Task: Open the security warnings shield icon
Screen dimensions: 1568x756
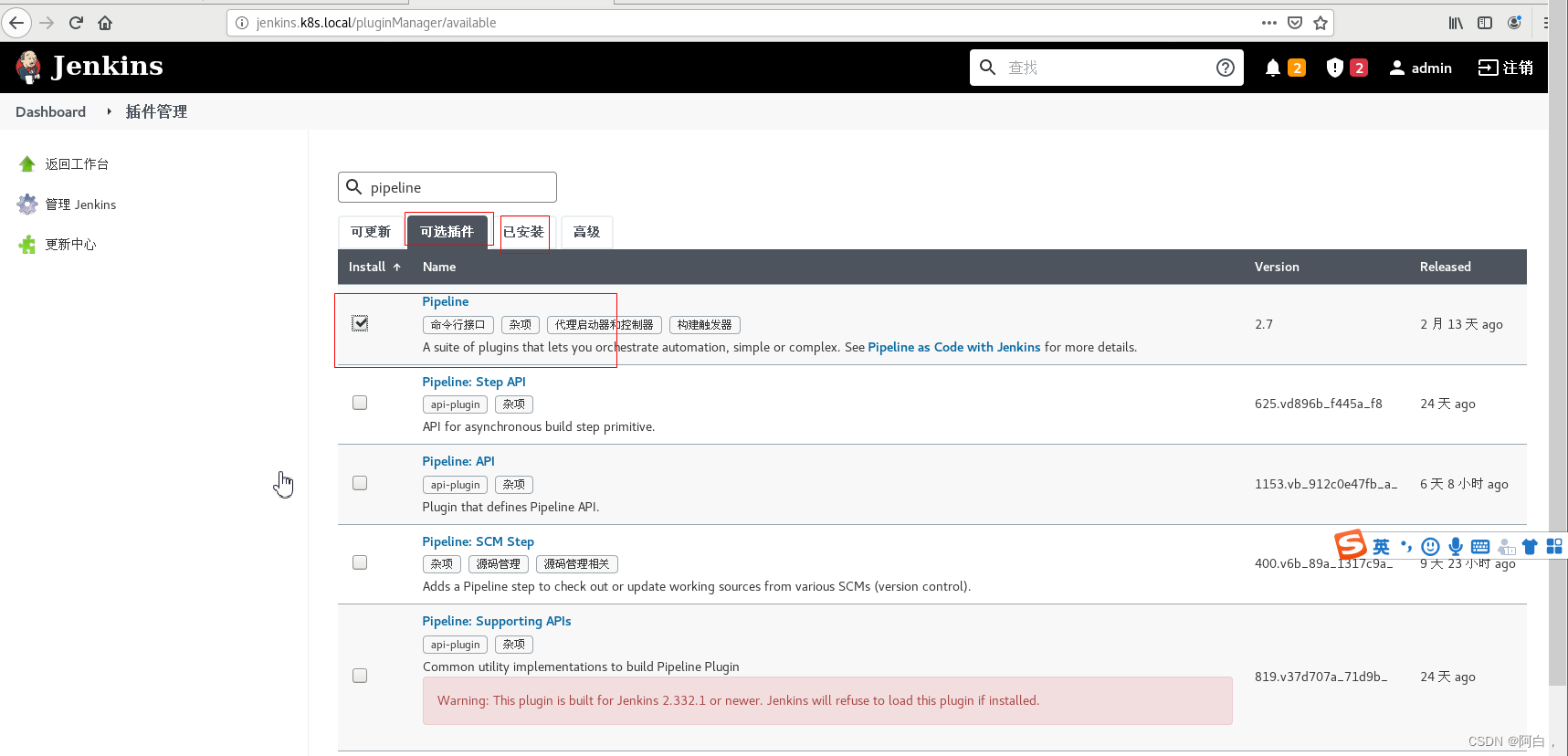Action: click(1334, 68)
